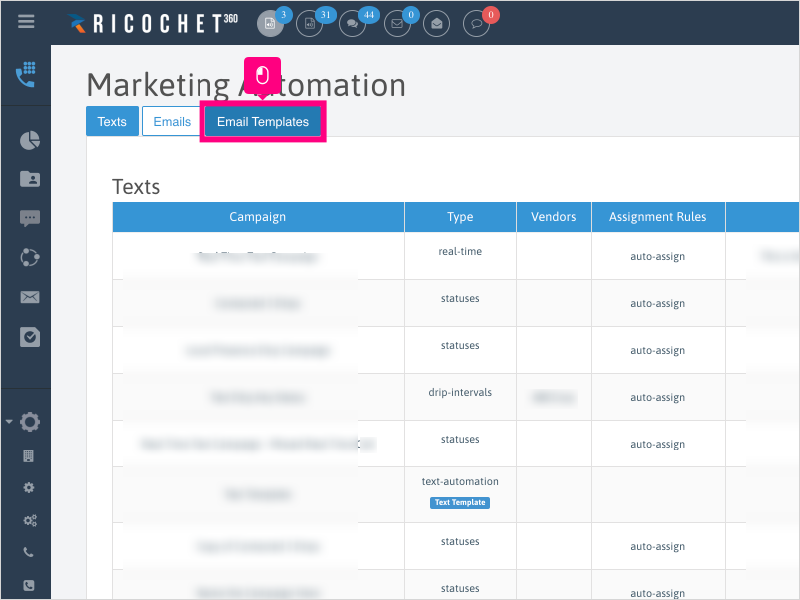Switch to the Emails tab
Image resolution: width=800 pixels, height=600 pixels.
[172, 121]
